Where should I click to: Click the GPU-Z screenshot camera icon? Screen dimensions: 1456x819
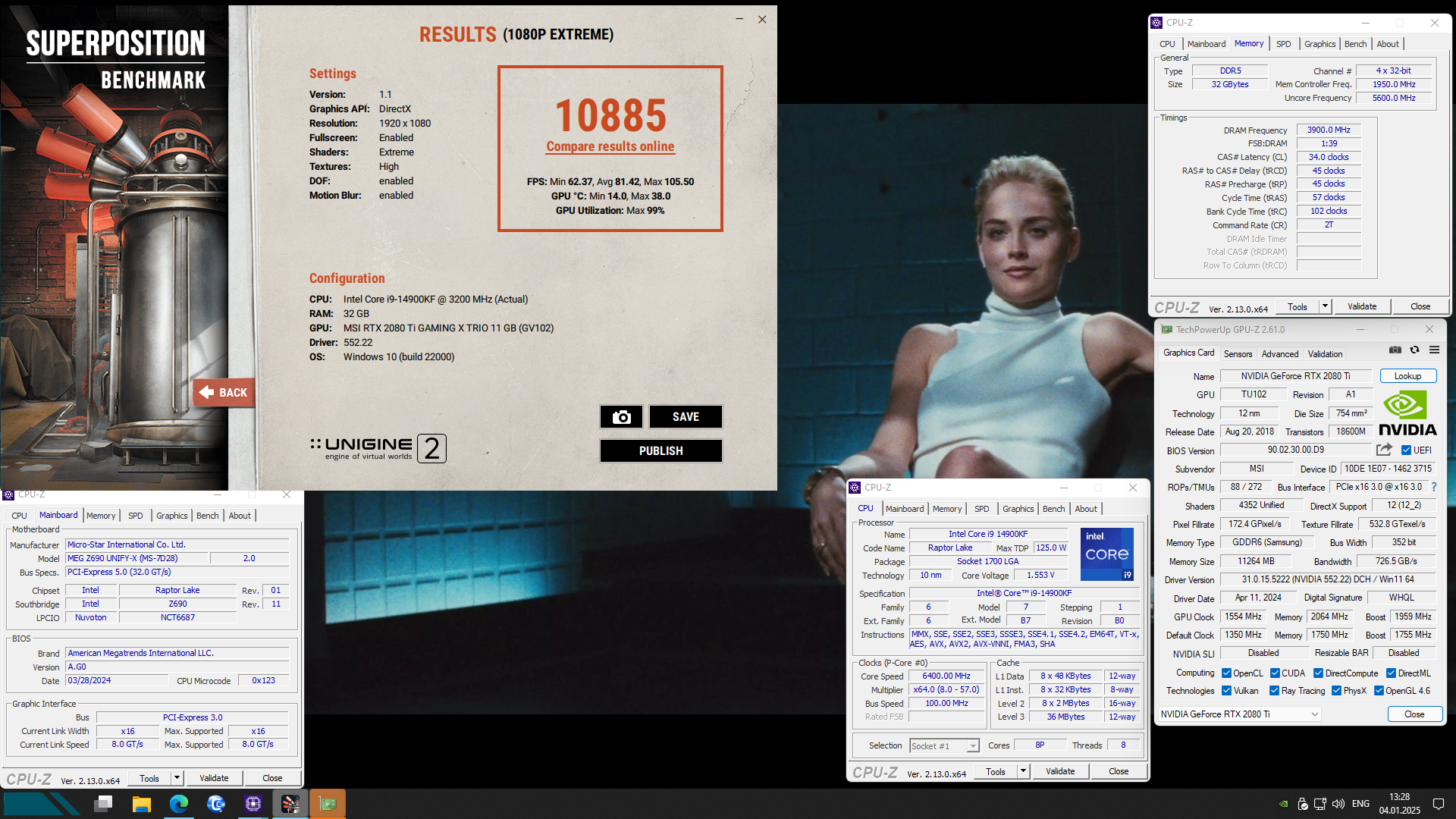[1395, 350]
